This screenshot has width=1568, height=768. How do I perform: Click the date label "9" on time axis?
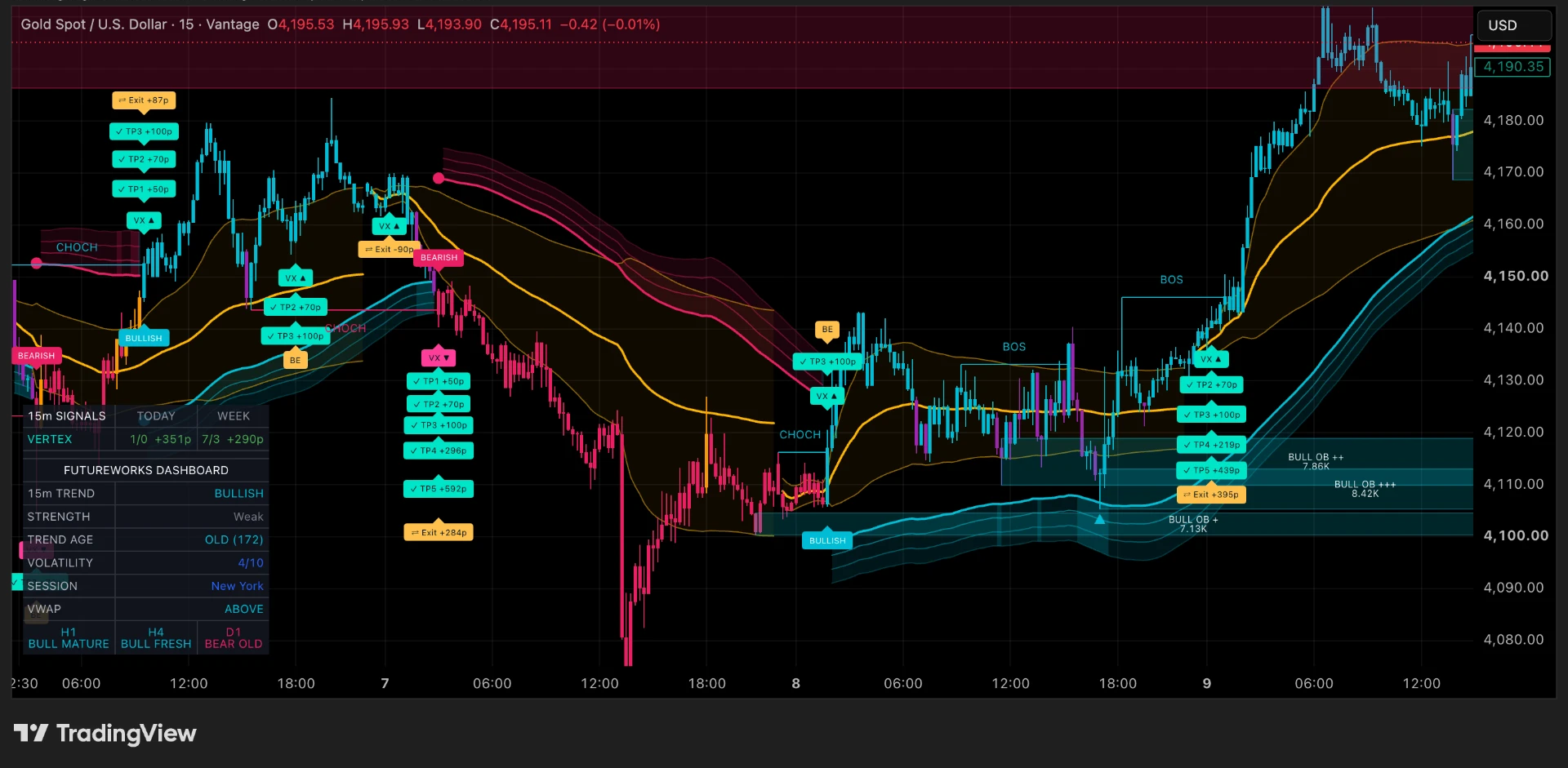(x=1207, y=684)
